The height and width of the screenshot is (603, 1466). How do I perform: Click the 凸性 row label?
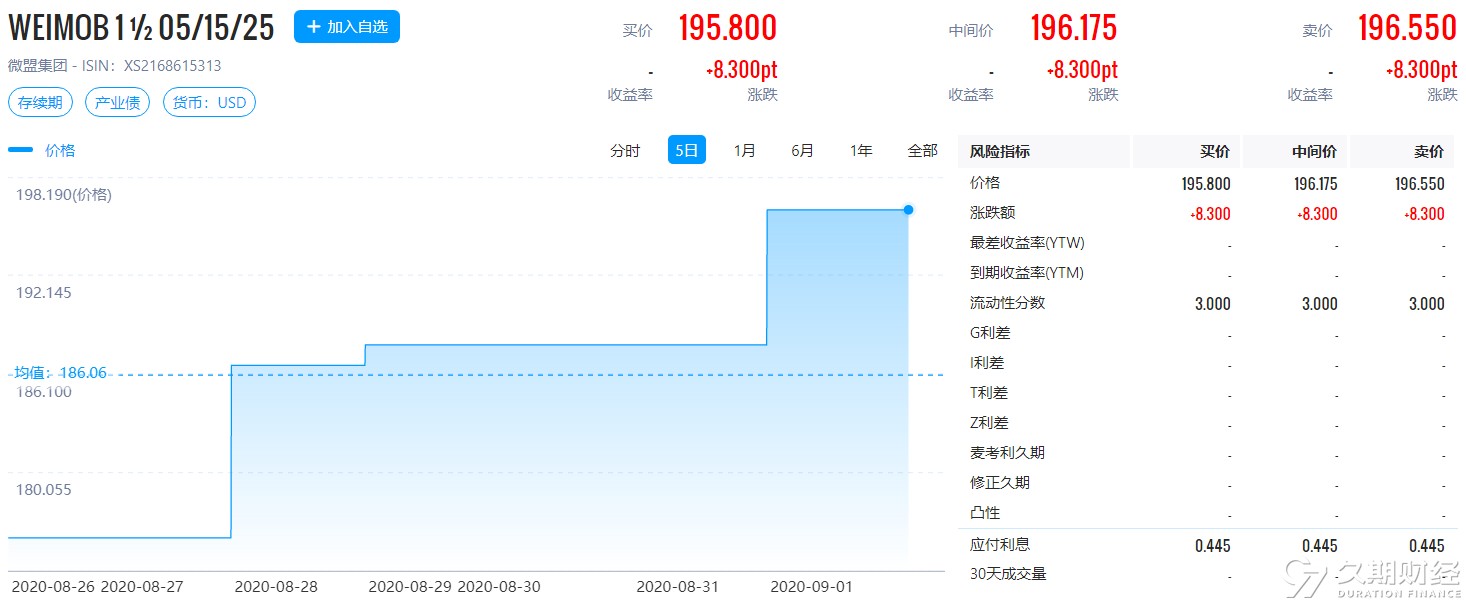pos(985,513)
